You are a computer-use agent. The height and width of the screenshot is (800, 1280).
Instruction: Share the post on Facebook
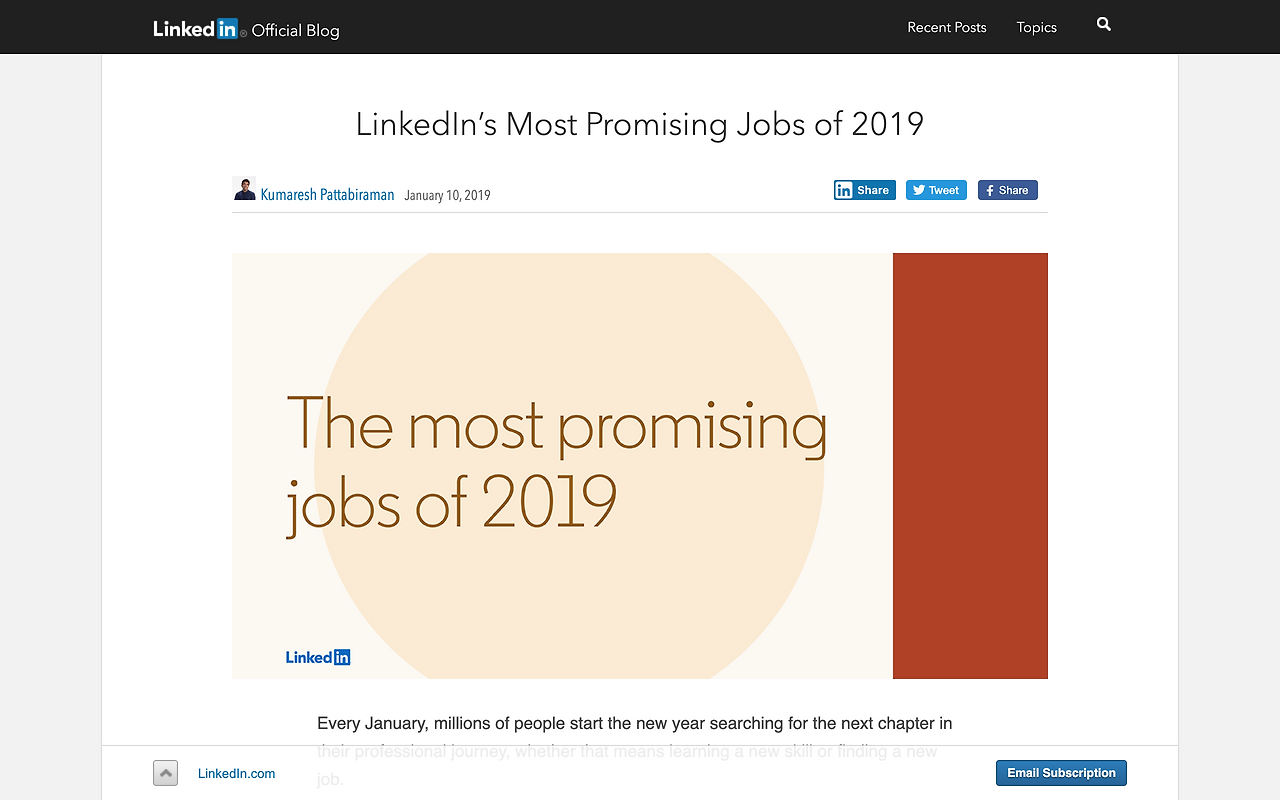[1007, 190]
